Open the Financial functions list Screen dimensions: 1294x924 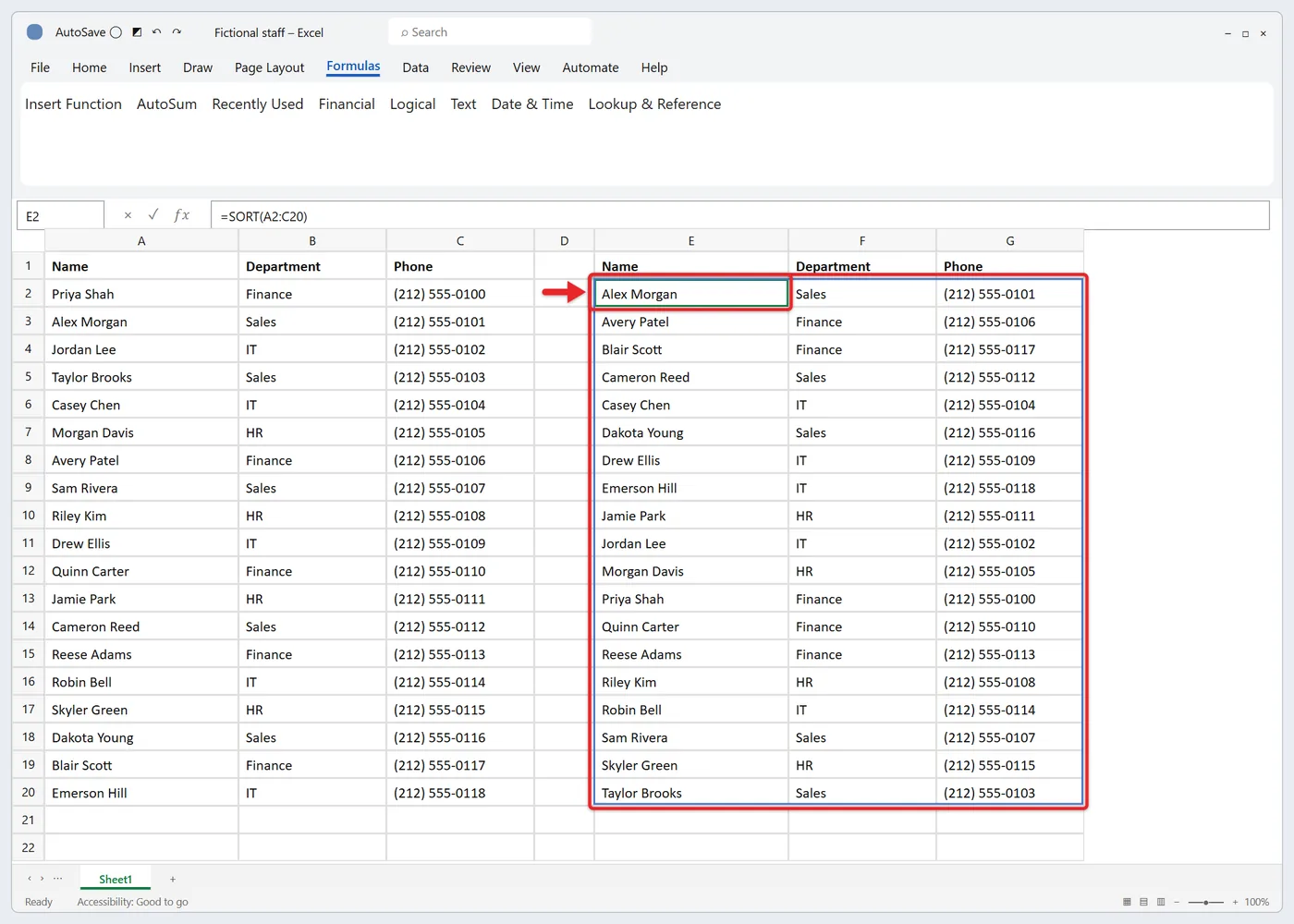347,104
